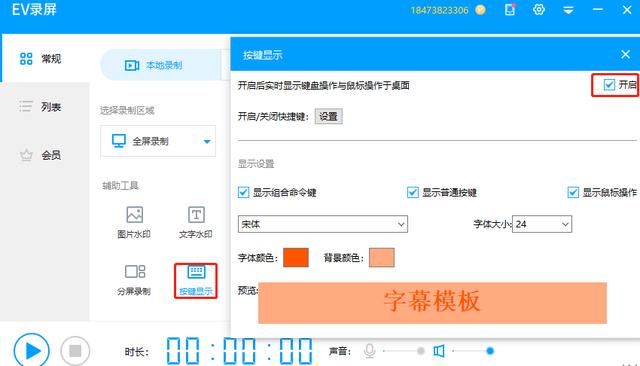This screenshot has width=640, height=366.
Task: Open settings via the gear icon
Action: click(x=539, y=9)
